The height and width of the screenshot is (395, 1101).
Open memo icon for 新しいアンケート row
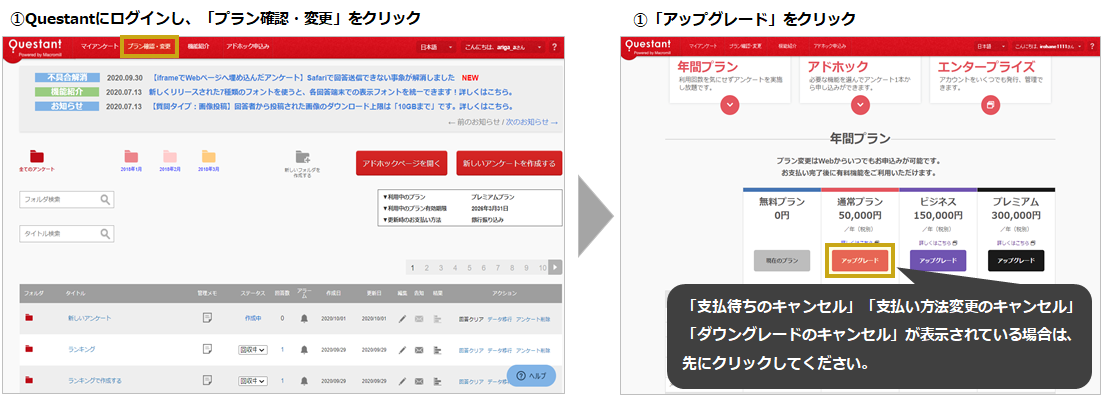point(207,318)
